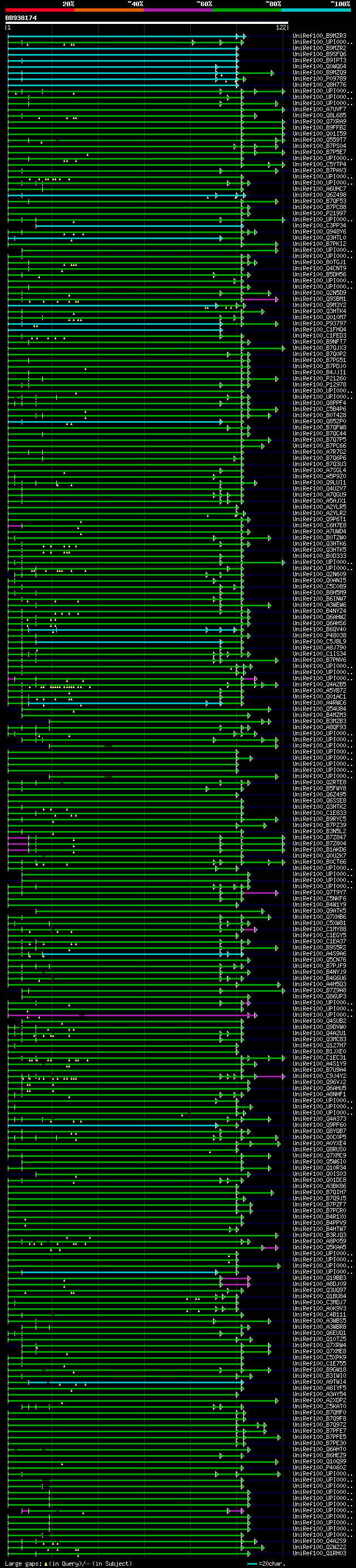Open hit UniRef100_Q19BB3
356x1568 pixels.
(319, 1278)
